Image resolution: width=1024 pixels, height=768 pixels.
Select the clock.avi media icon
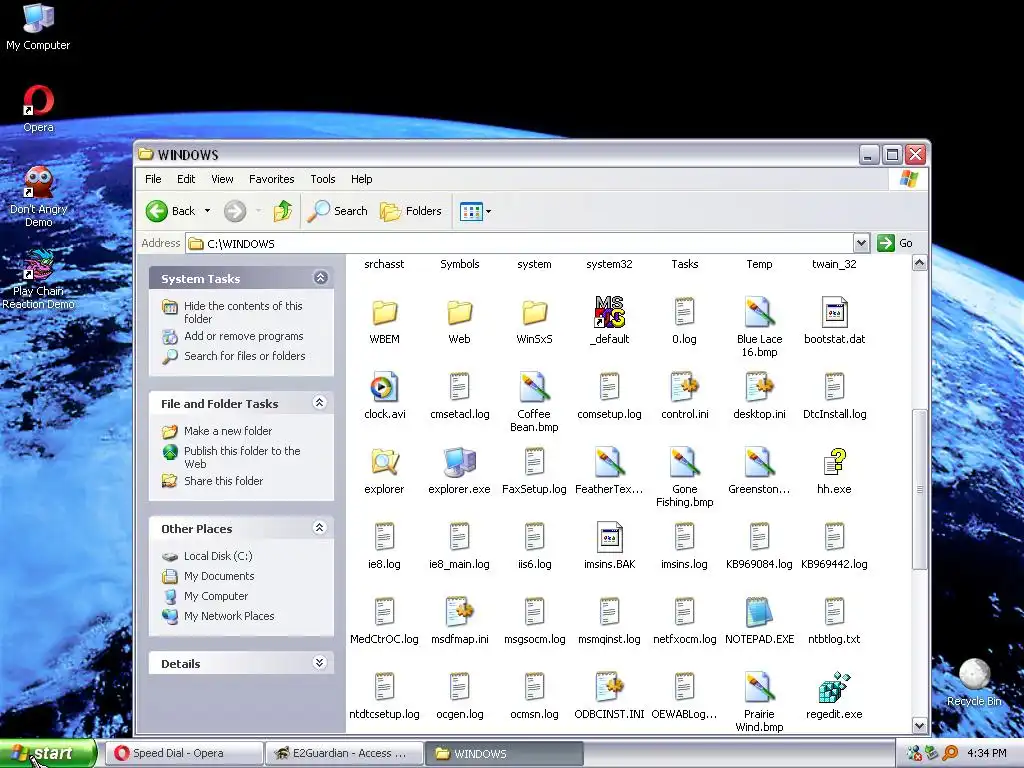coord(384,387)
